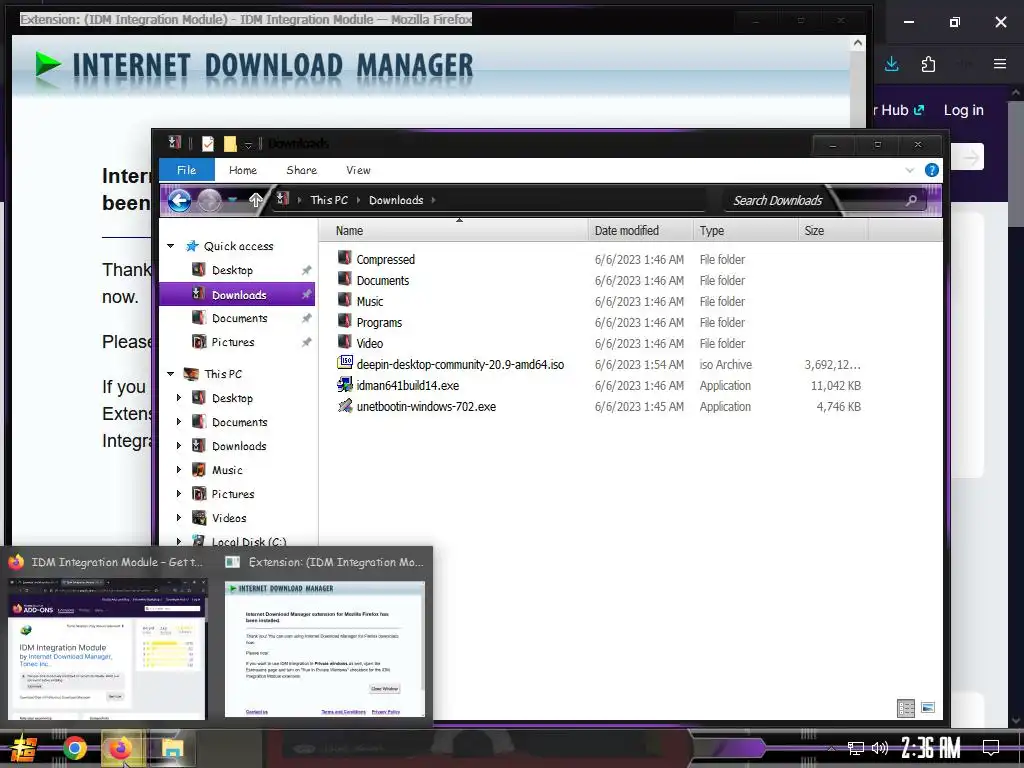Viewport: 1024px width, 768px height.
Task: Go back with the Explorer back arrow
Action: 179,200
